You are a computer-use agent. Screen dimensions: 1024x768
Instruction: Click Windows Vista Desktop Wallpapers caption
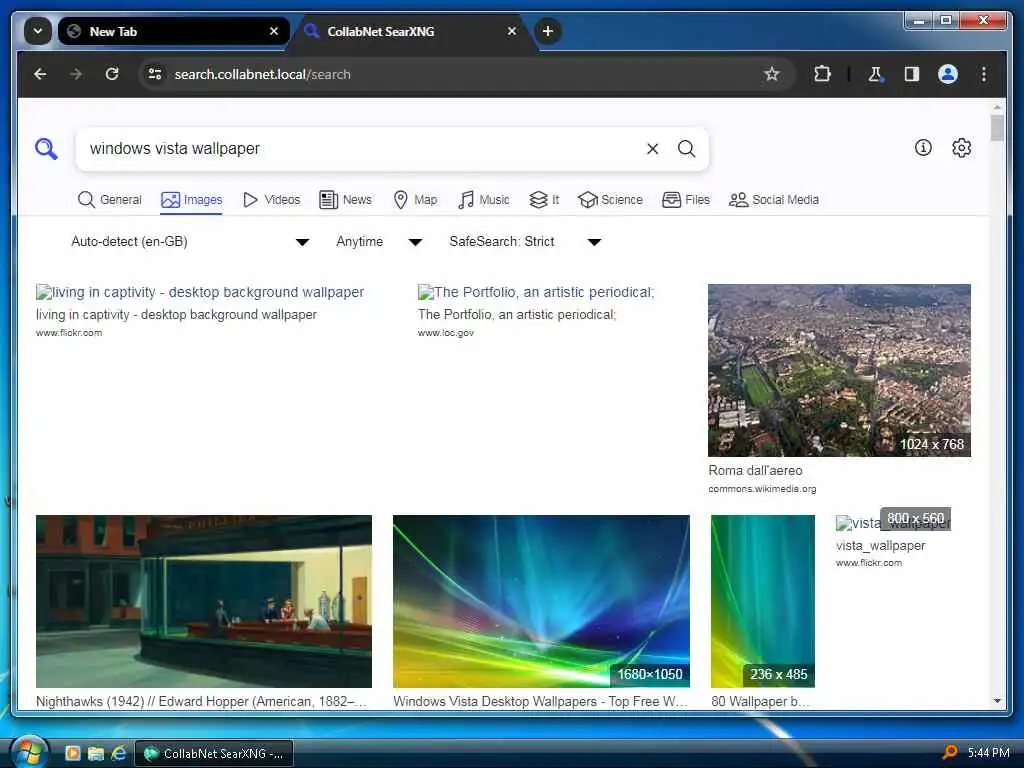pyautogui.click(x=540, y=701)
